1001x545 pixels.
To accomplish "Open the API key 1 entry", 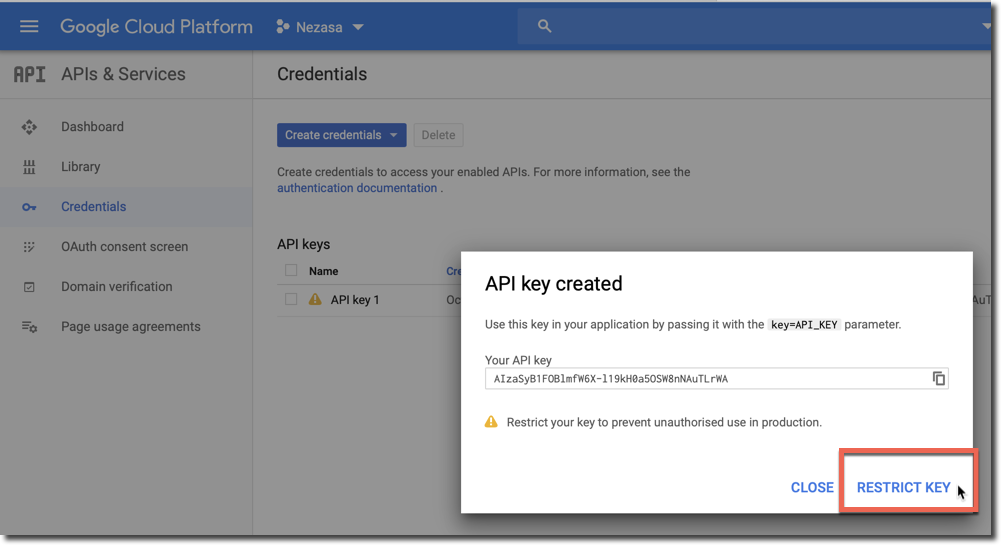I will click(x=355, y=300).
